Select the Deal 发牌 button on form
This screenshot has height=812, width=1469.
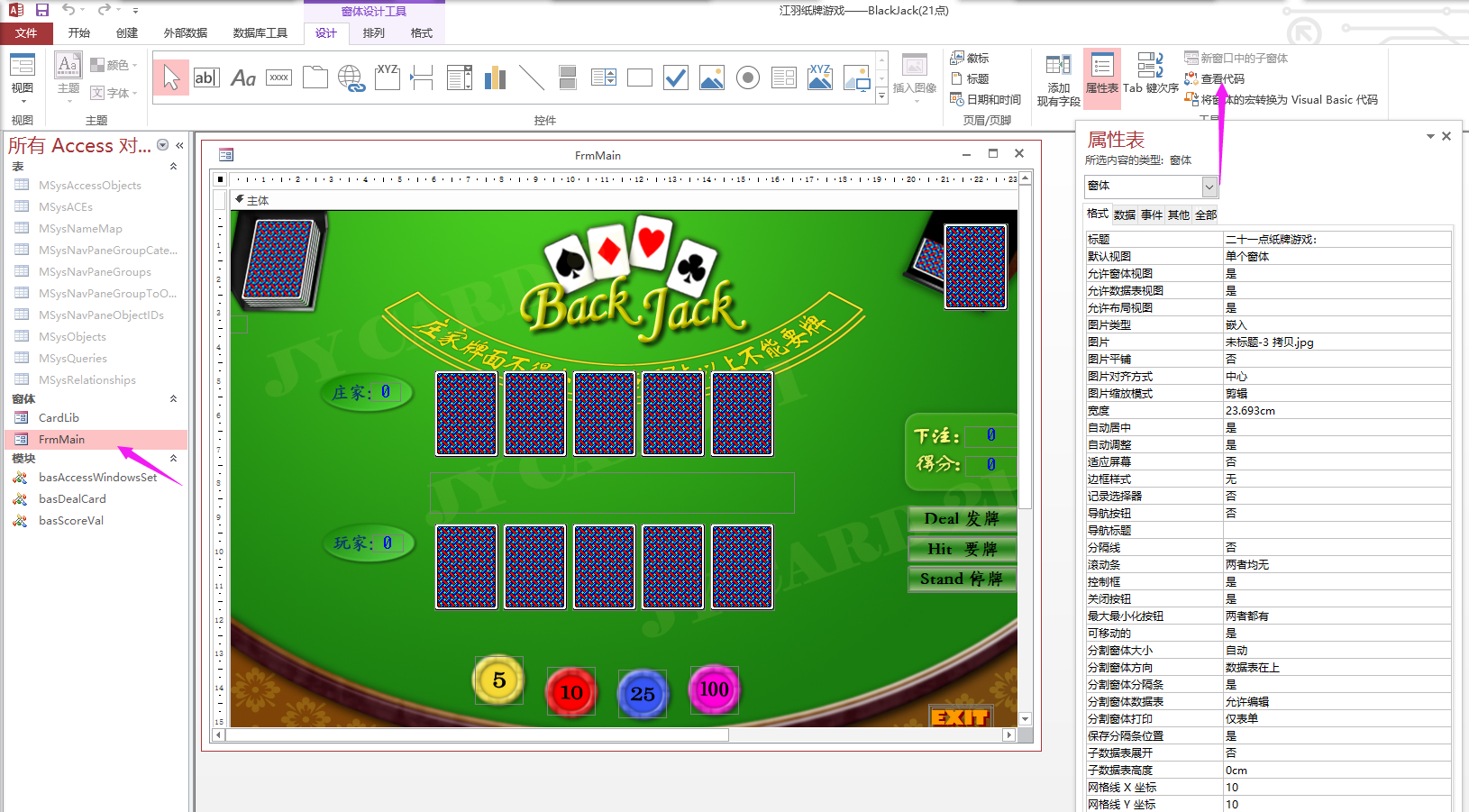coord(962,518)
